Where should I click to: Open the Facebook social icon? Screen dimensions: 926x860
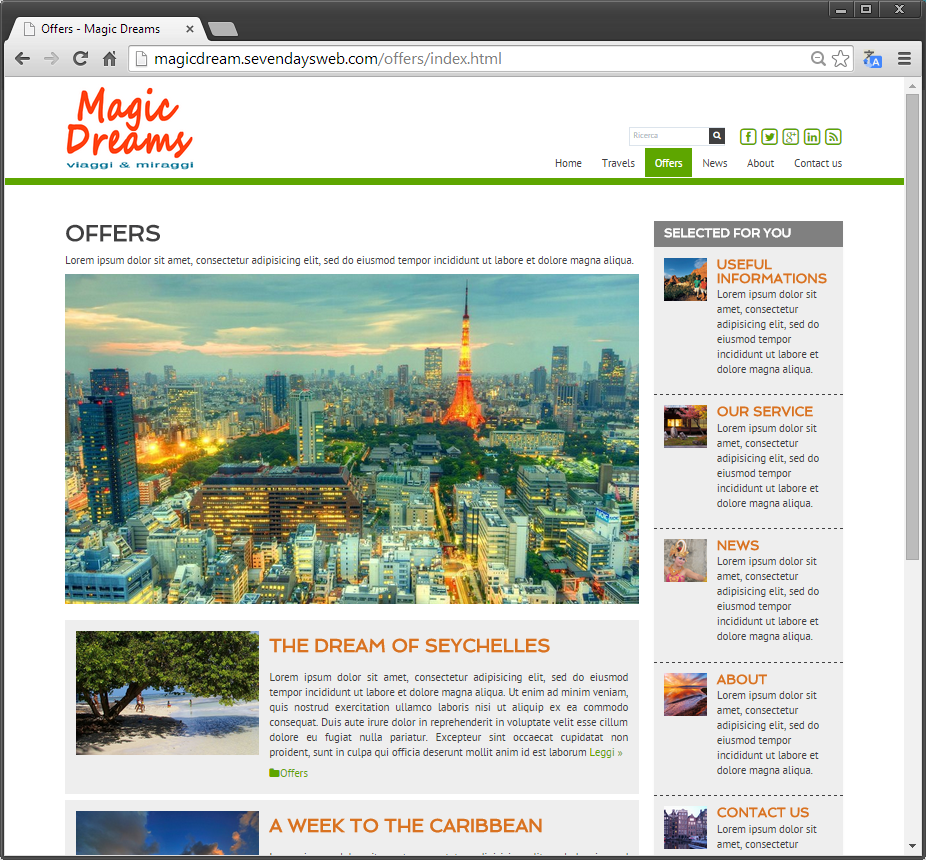pos(748,136)
